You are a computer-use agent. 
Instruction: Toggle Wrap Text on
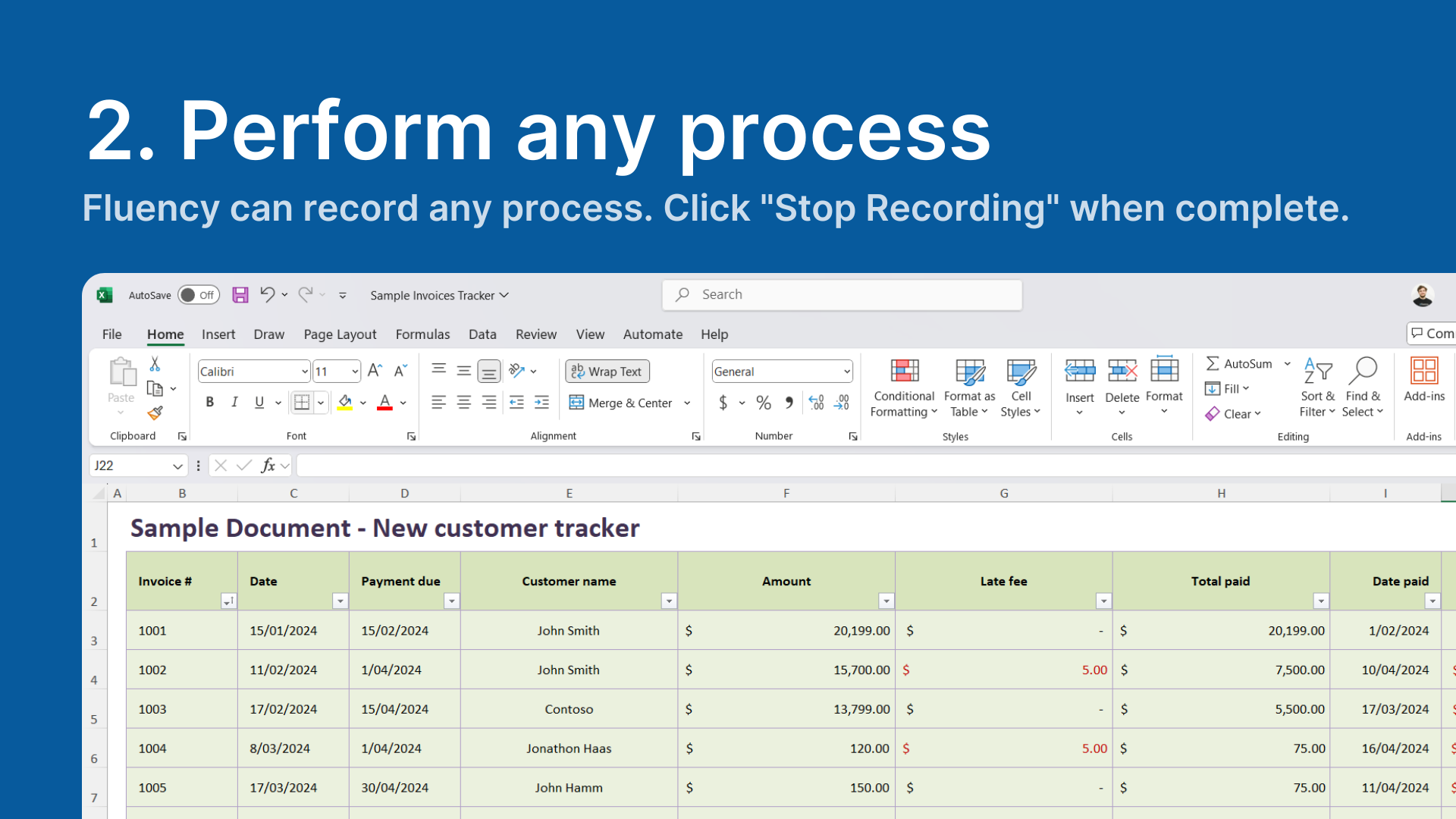pos(607,372)
